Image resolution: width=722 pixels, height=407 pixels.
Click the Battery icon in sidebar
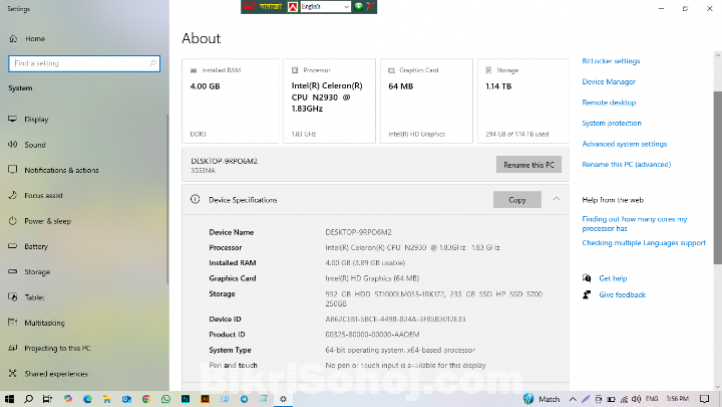pyautogui.click(x=13, y=246)
